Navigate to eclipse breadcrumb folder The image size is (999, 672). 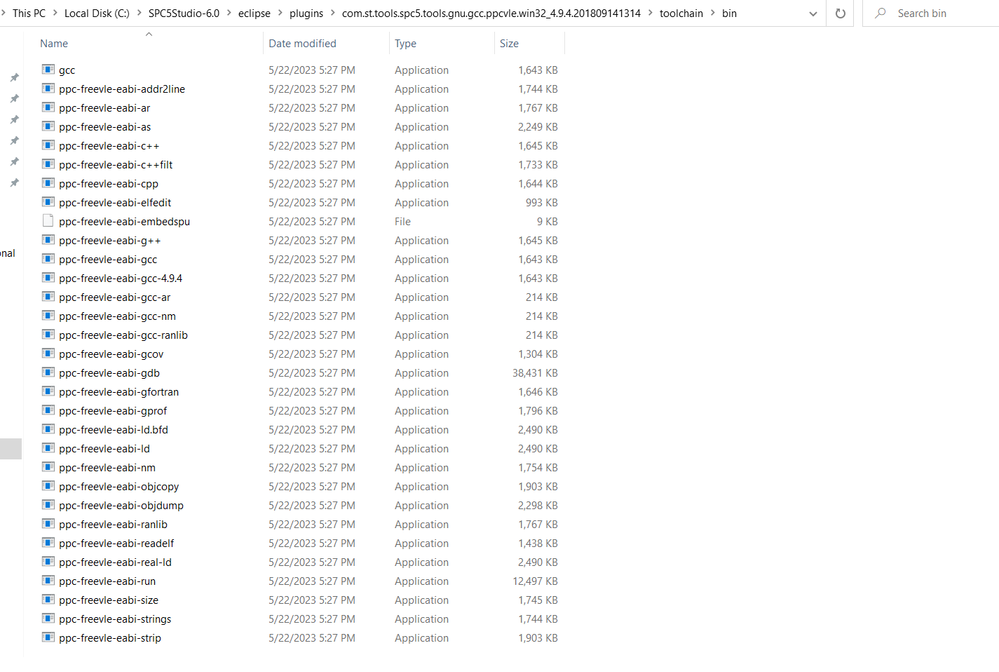(254, 13)
